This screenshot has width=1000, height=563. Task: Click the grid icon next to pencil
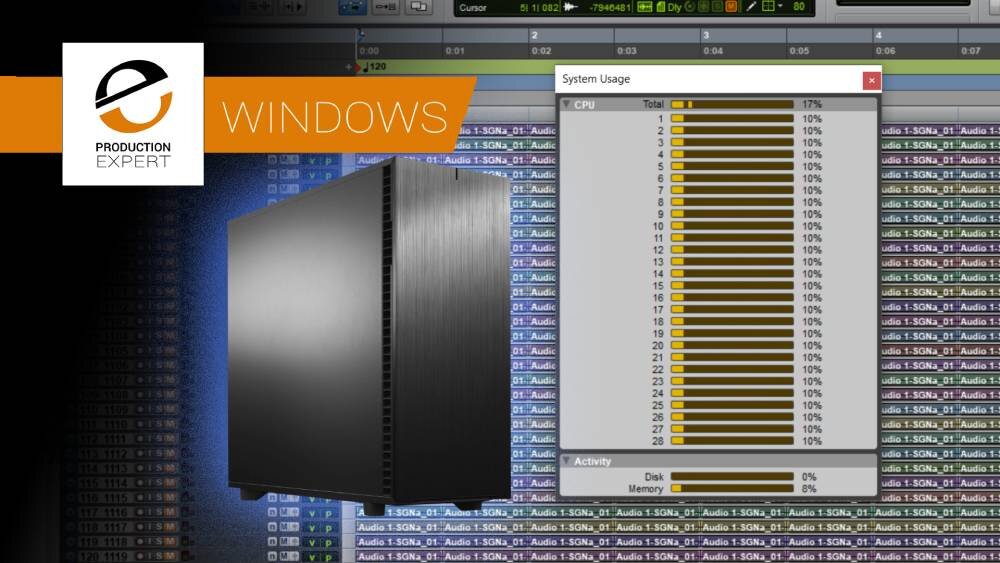click(x=768, y=6)
